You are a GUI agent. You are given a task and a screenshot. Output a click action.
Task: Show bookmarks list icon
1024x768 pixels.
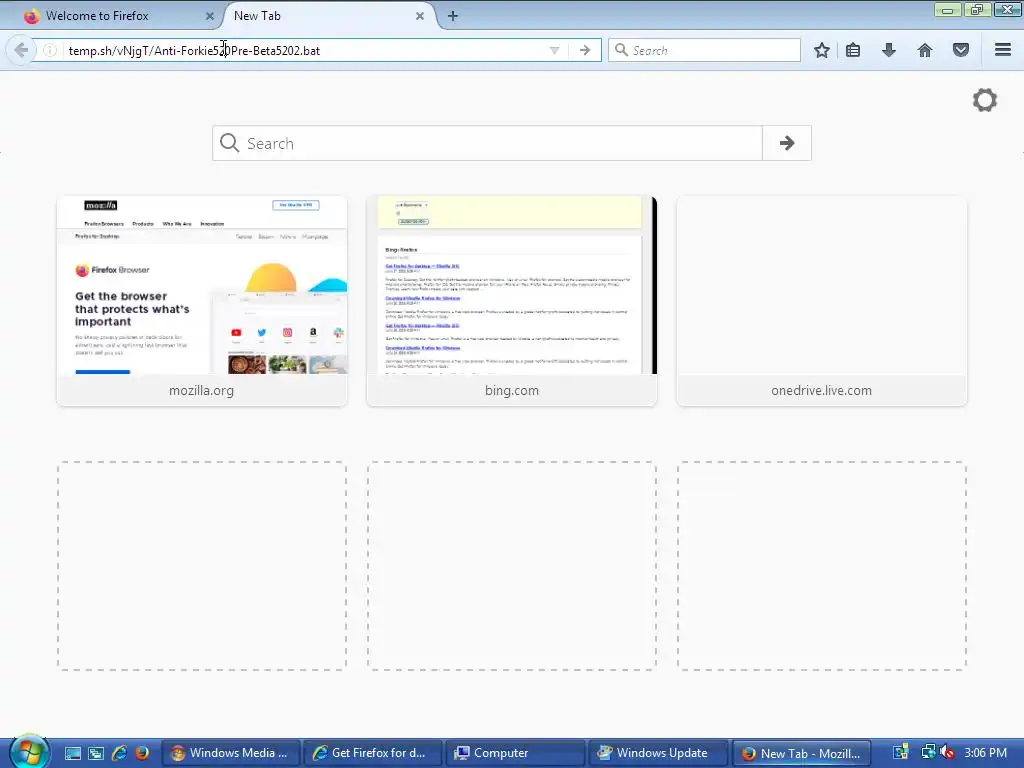853,50
